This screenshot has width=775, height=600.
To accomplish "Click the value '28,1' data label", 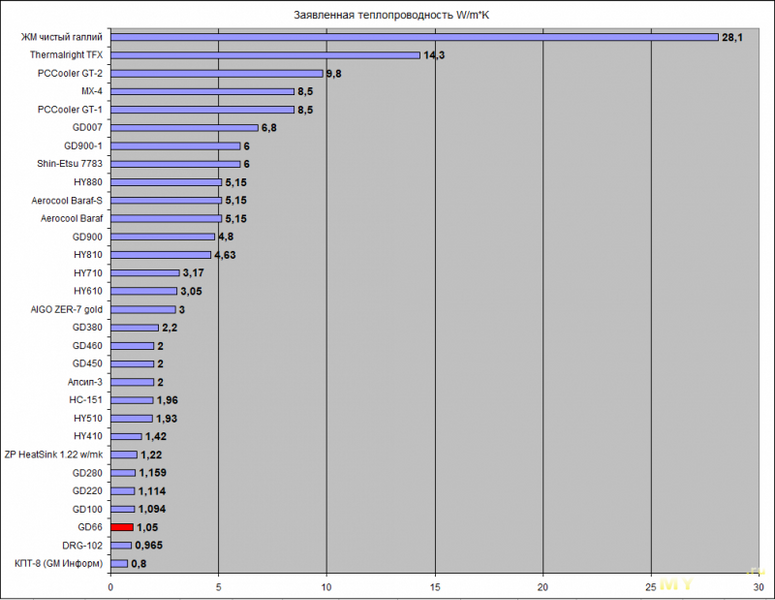I will [x=732, y=37].
